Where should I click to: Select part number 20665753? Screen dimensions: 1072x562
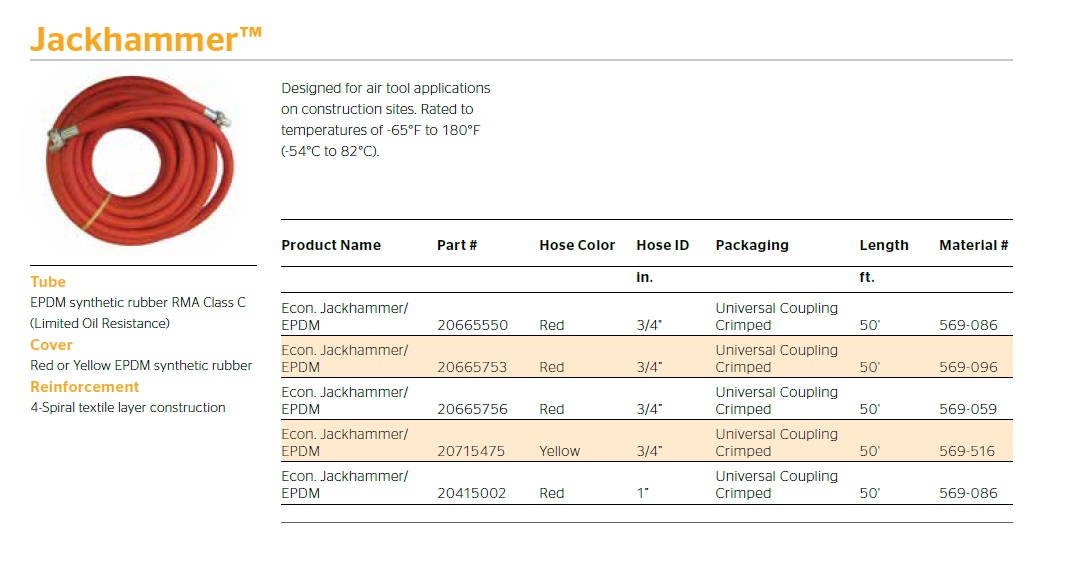click(472, 367)
